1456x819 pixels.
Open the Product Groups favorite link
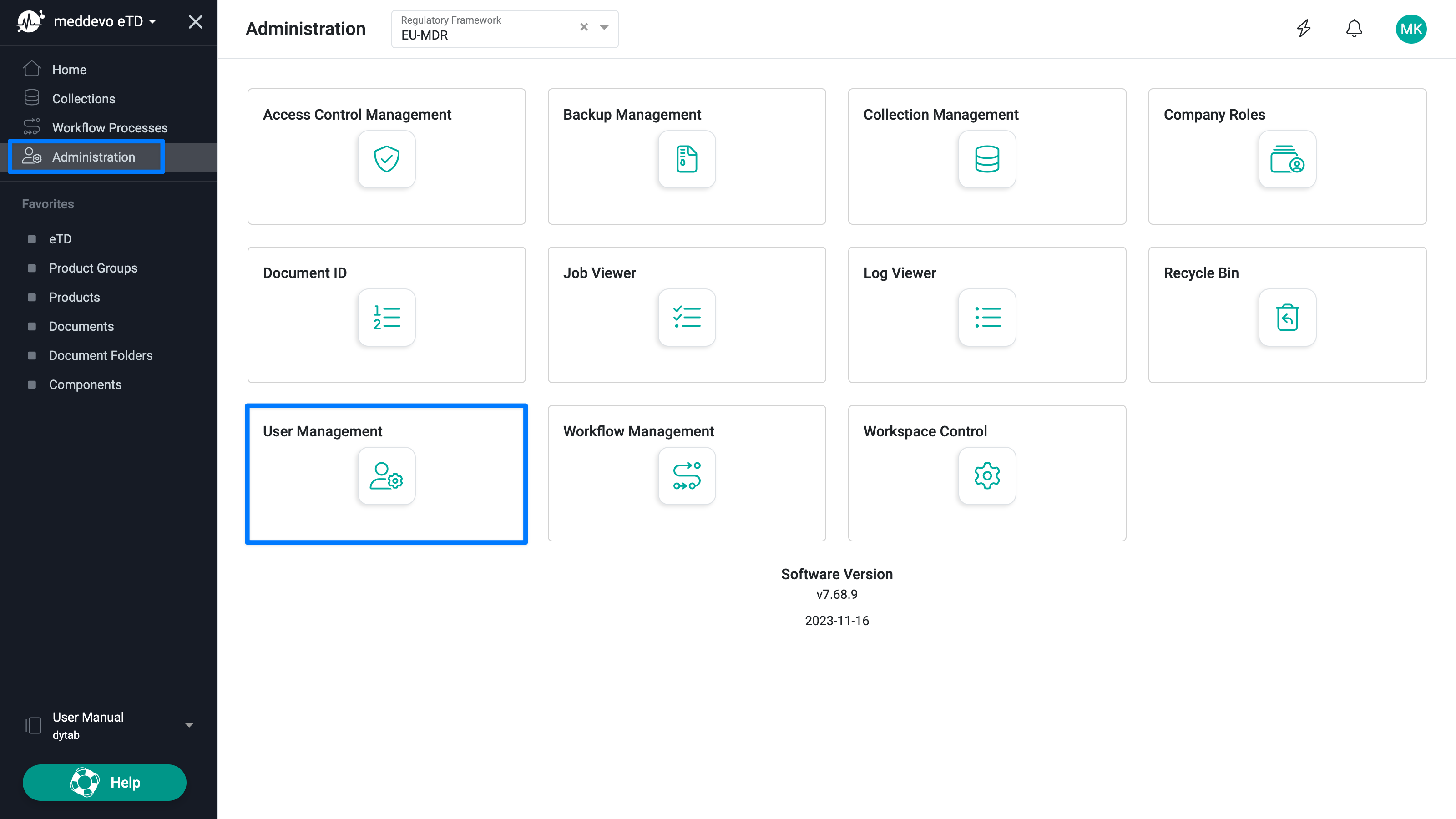(x=93, y=268)
